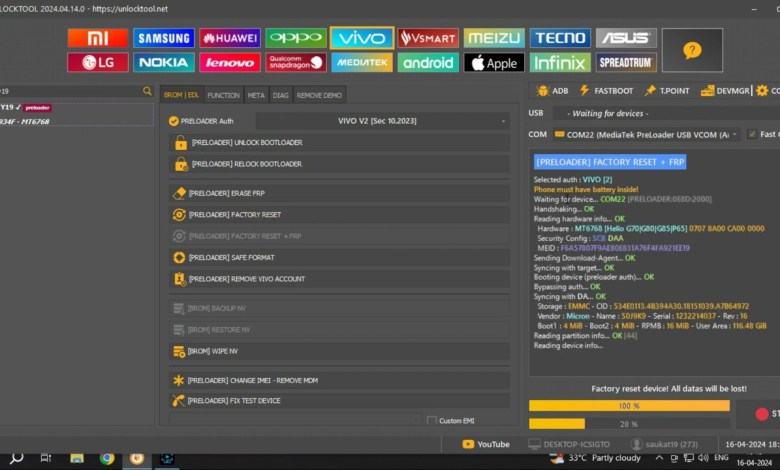Open File Explorer from taskbar

pos(77,458)
